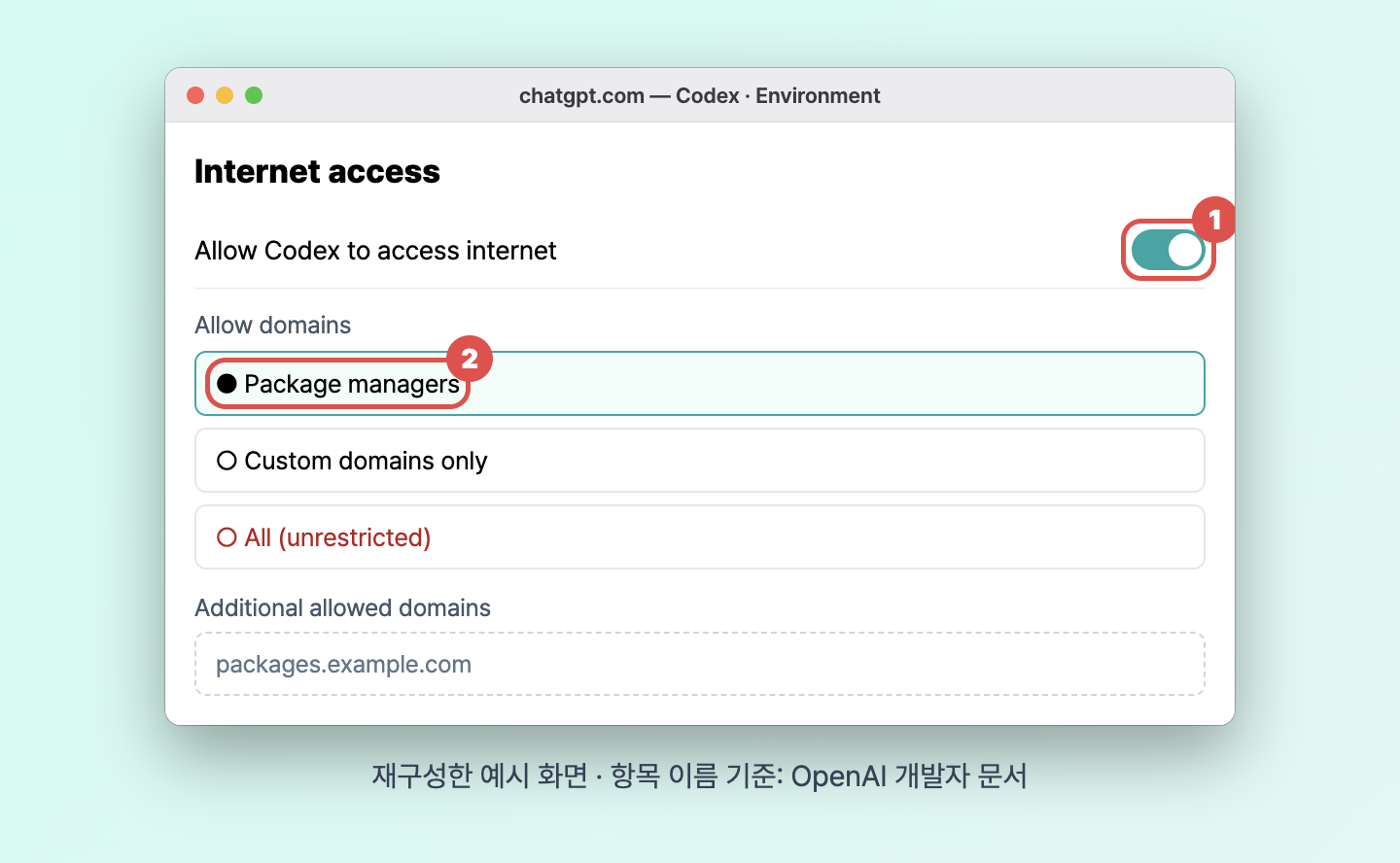This screenshot has height=863, width=1400.
Task: Minimize window with yellow traffic light
Action: [225, 95]
